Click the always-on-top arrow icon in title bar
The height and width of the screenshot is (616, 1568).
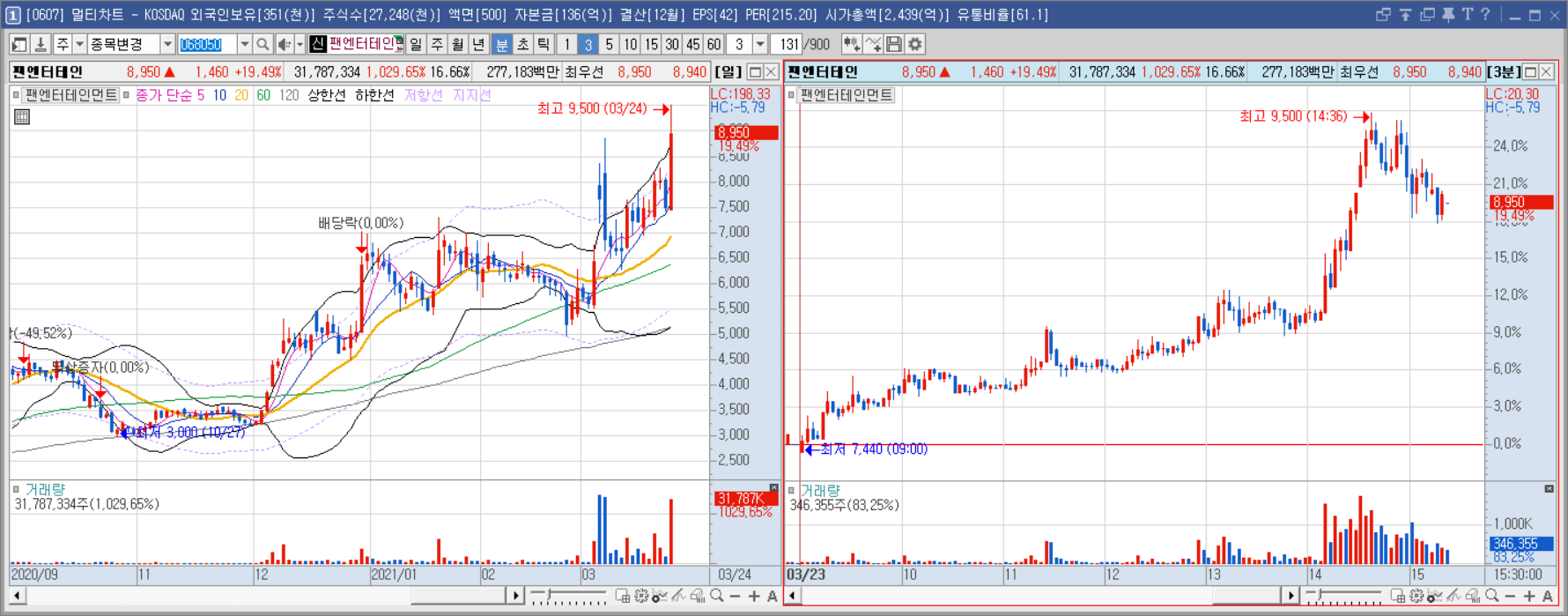pyautogui.click(x=1406, y=15)
